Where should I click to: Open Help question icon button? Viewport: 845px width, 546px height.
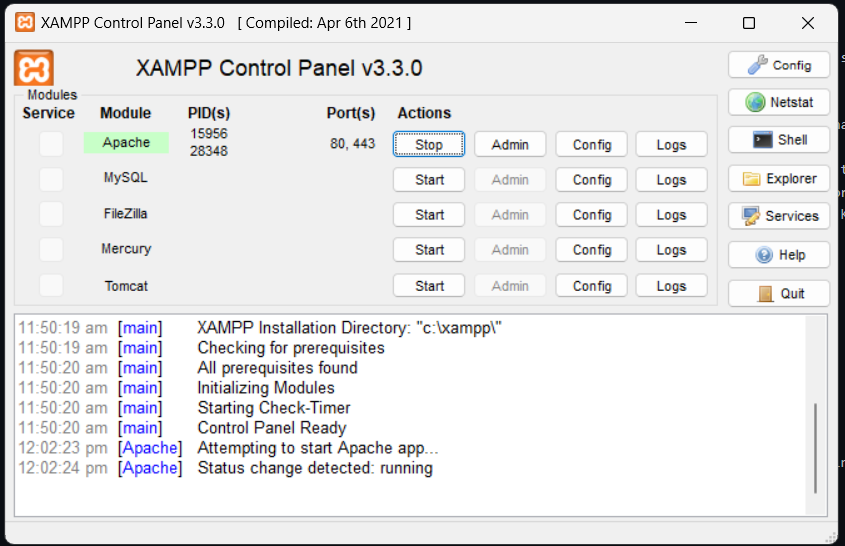pyautogui.click(x=779, y=254)
